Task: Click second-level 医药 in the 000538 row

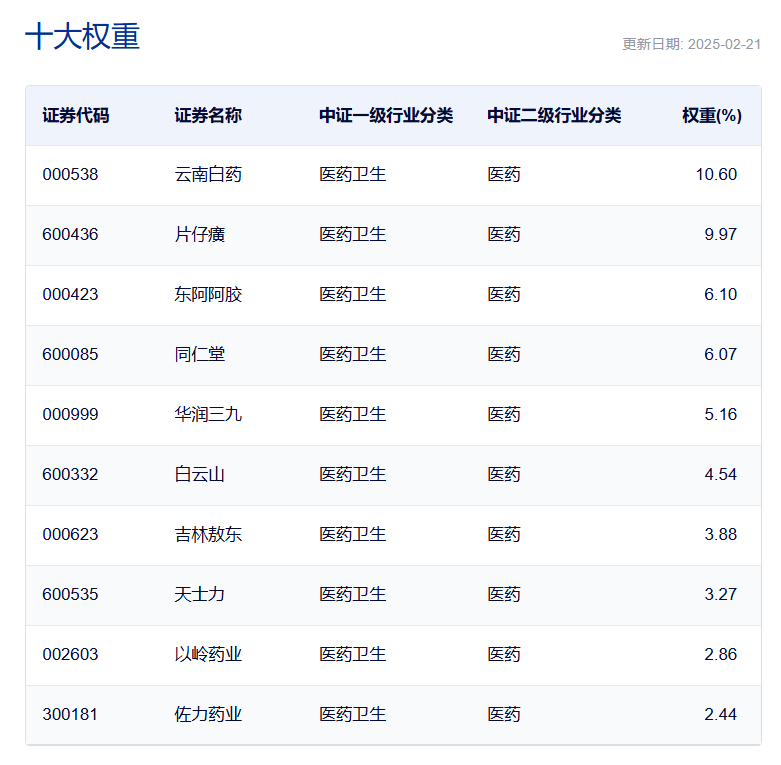Action: pos(504,175)
